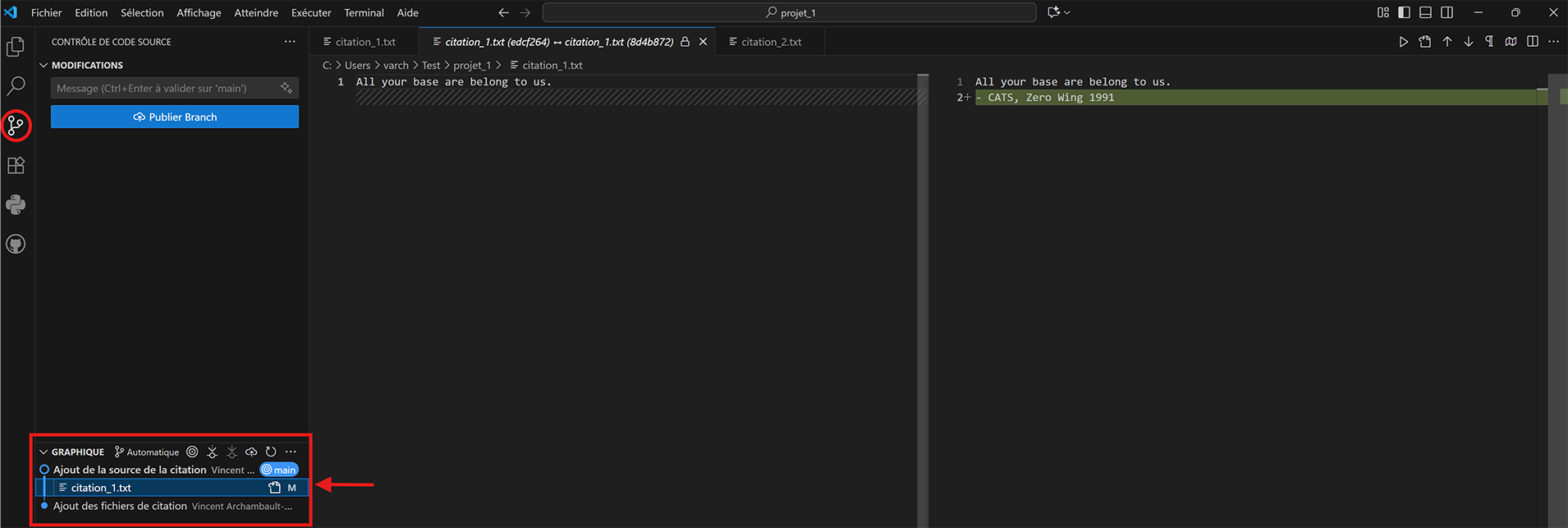The height and width of the screenshot is (528, 1568).
Task: Open the Automatique branch picker
Action: tap(146, 452)
